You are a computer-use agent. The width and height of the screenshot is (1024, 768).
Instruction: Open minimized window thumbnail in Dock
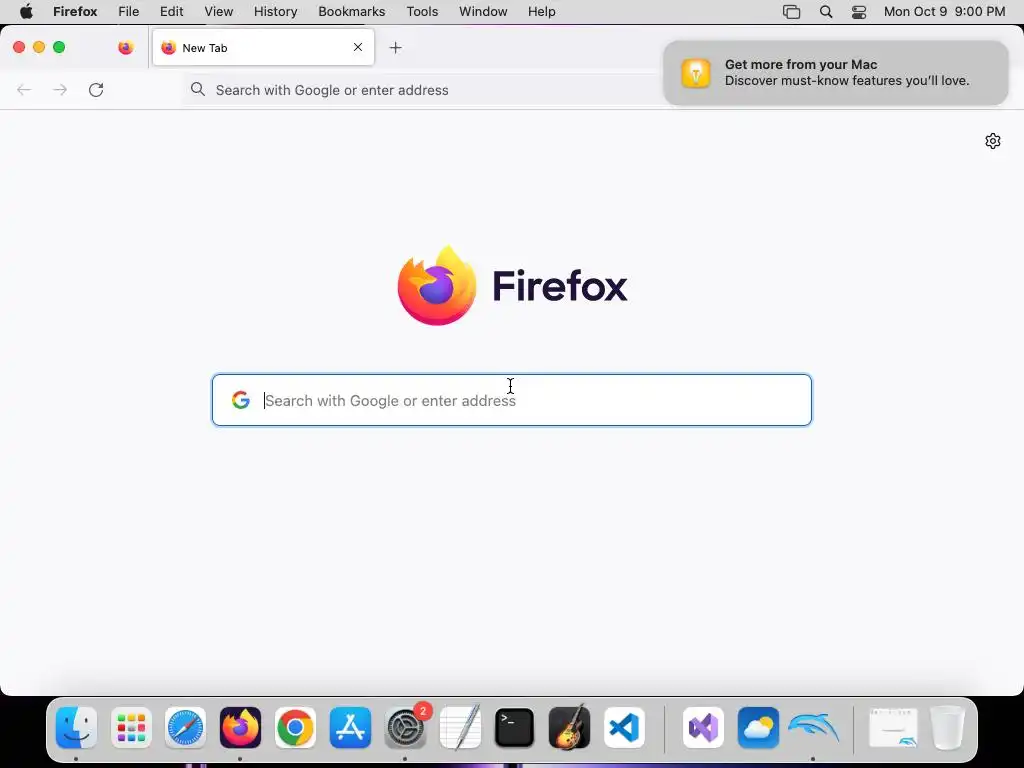coord(893,728)
